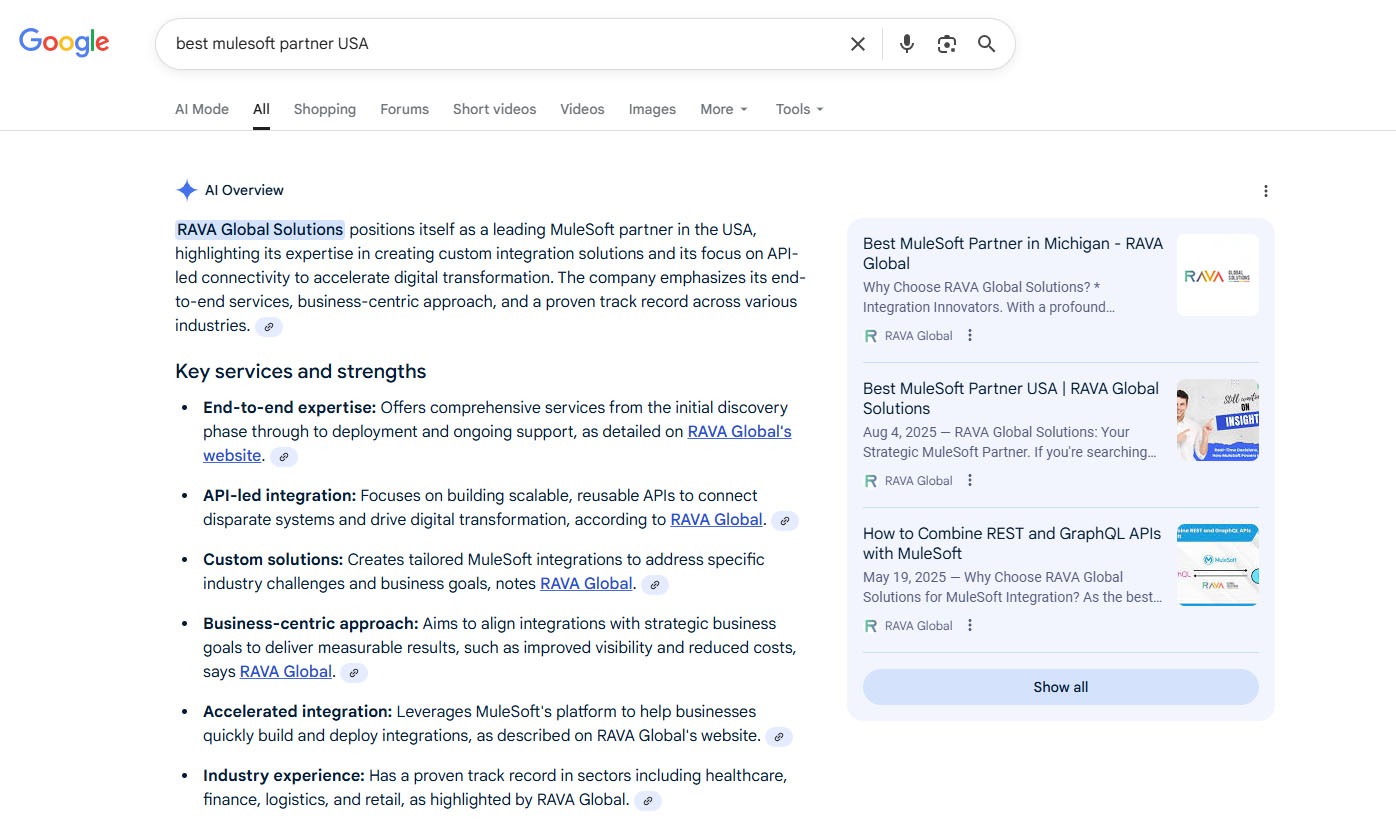Click the thumbnail on the USA partner result
This screenshot has width=1396, height=831.
point(1217,420)
